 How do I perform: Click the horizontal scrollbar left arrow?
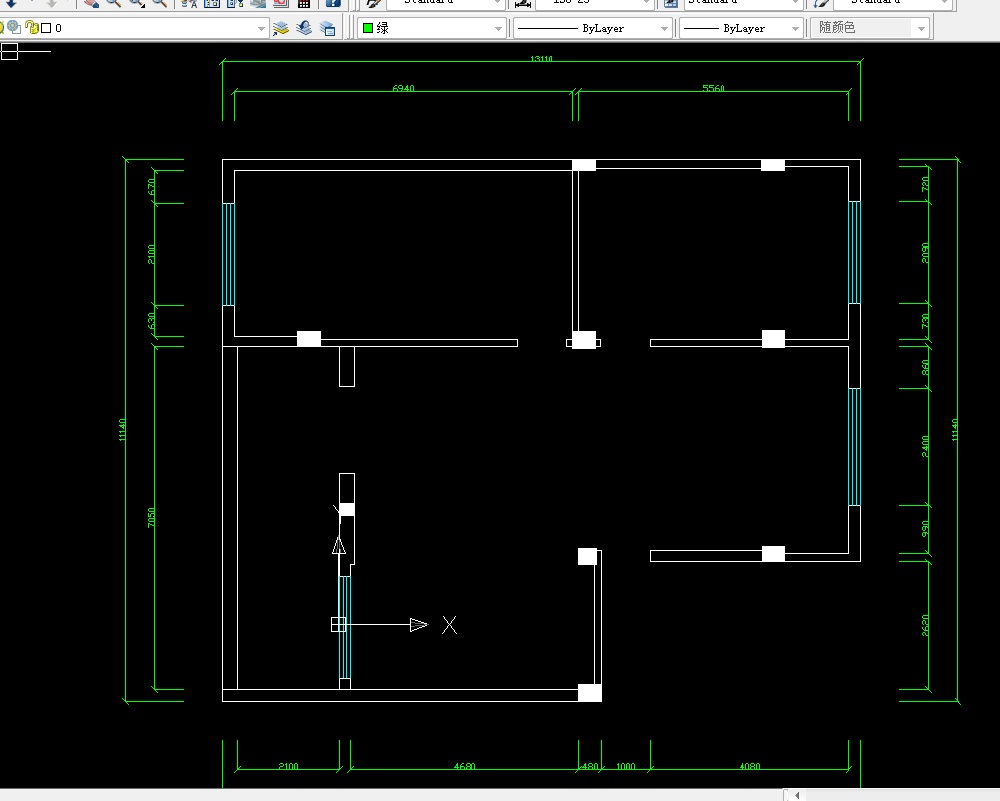click(x=797, y=795)
